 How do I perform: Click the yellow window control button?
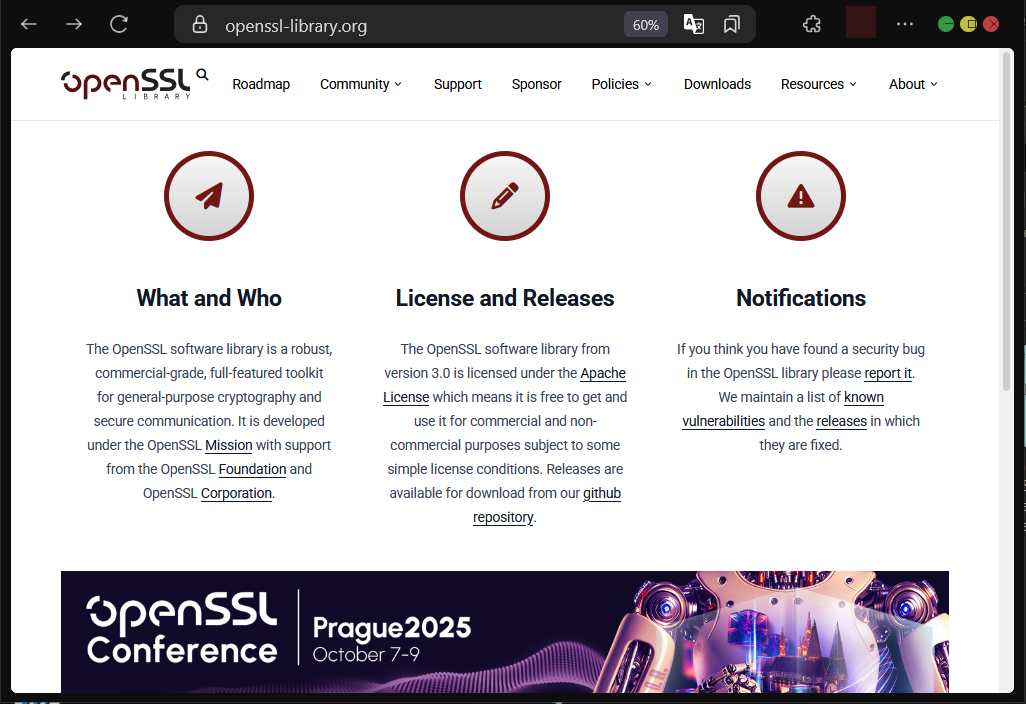tap(968, 24)
